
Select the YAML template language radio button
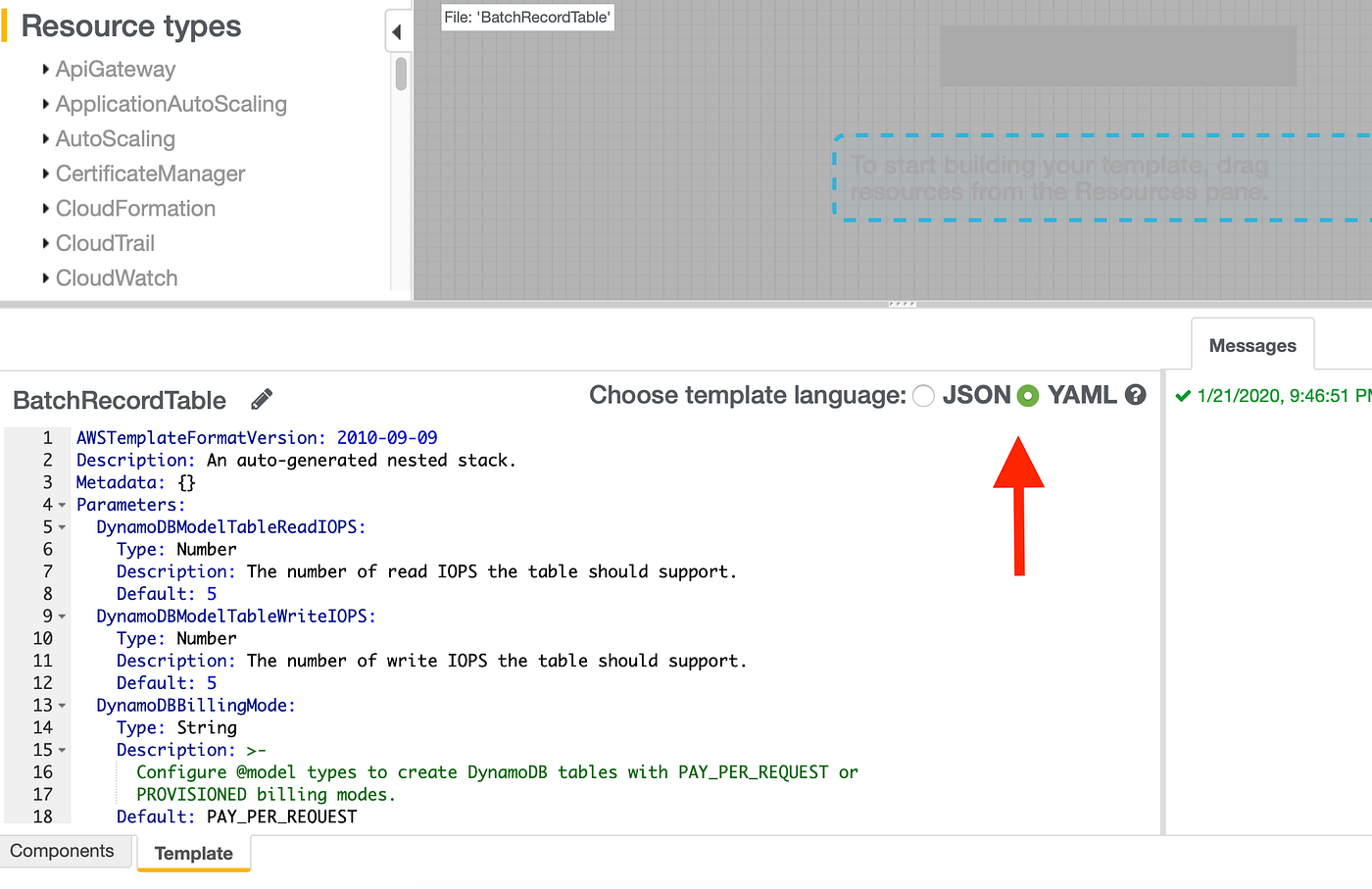(1027, 395)
